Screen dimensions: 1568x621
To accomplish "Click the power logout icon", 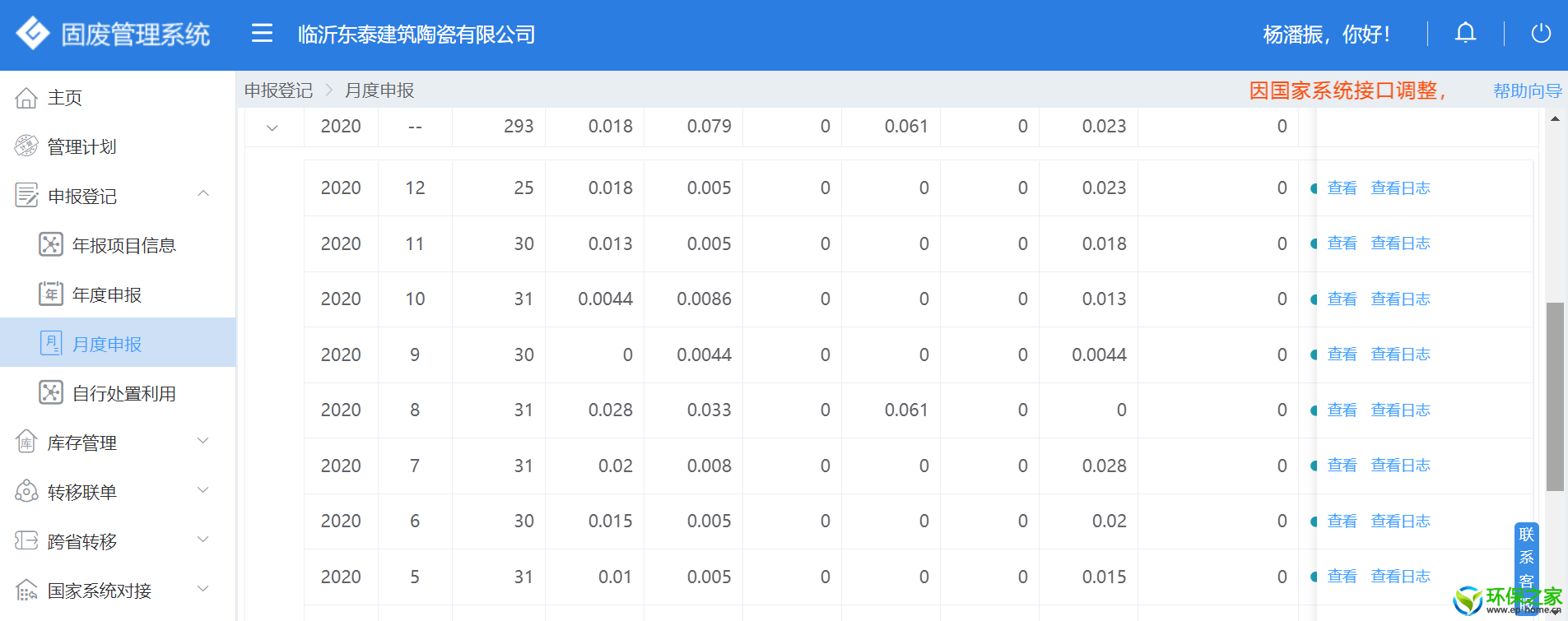I will tap(1540, 34).
